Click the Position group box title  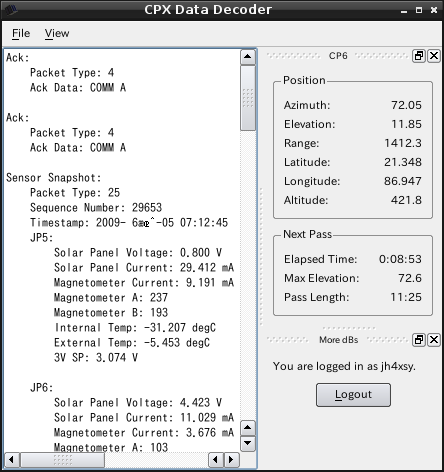tap(304, 80)
